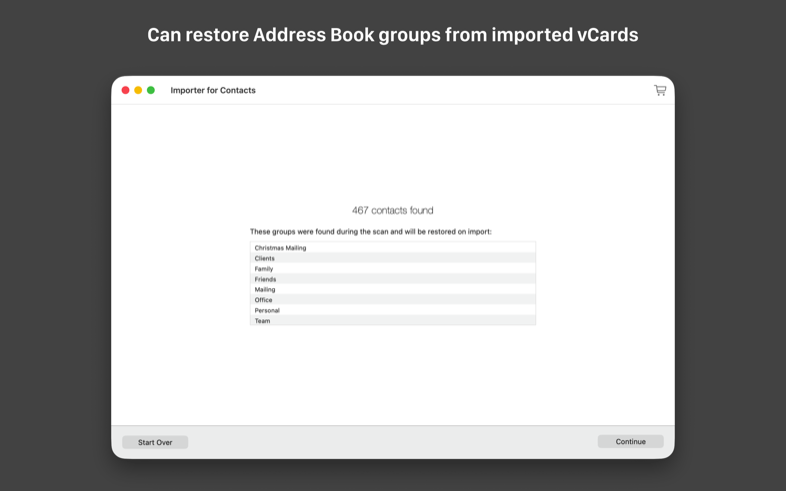The height and width of the screenshot is (491, 786).
Task: Click the 467 contacts found text
Action: pos(392,211)
